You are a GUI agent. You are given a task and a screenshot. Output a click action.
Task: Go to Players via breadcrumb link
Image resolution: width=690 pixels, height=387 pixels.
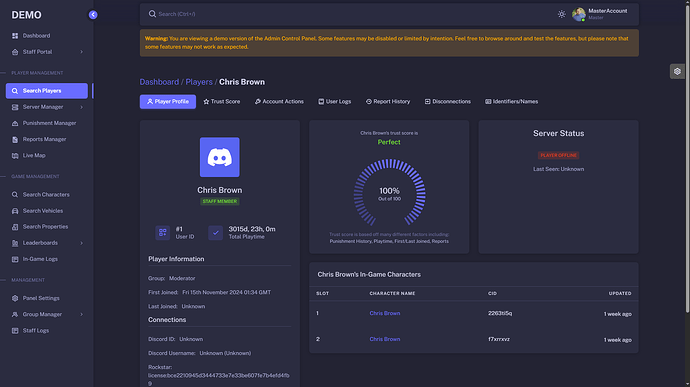click(x=199, y=82)
